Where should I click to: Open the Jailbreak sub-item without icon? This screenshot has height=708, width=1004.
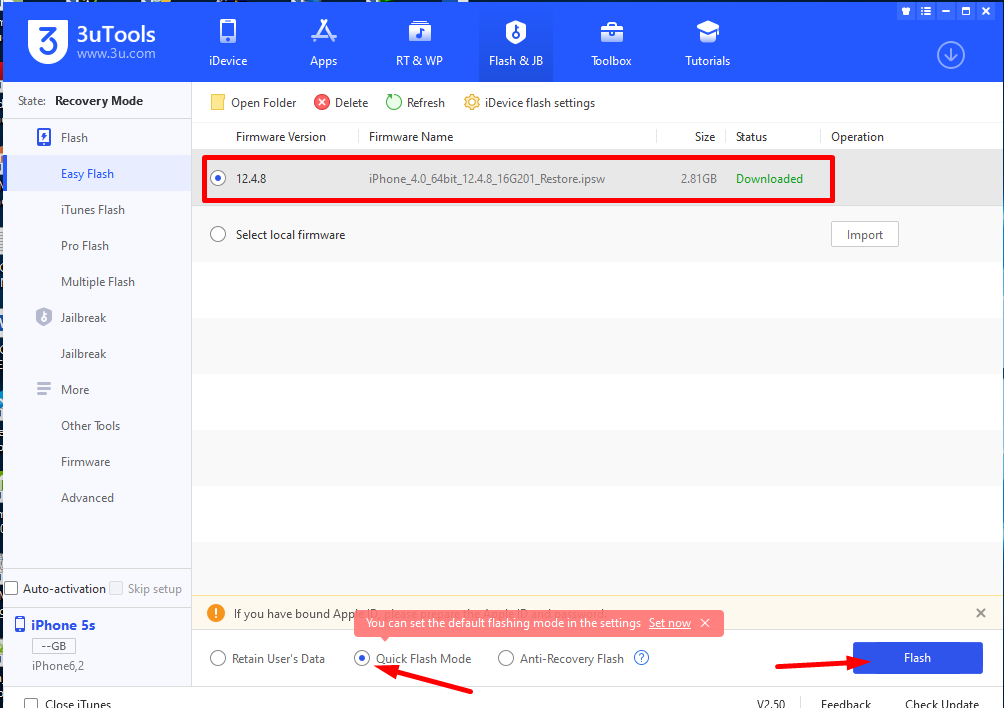click(x=83, y=353)
